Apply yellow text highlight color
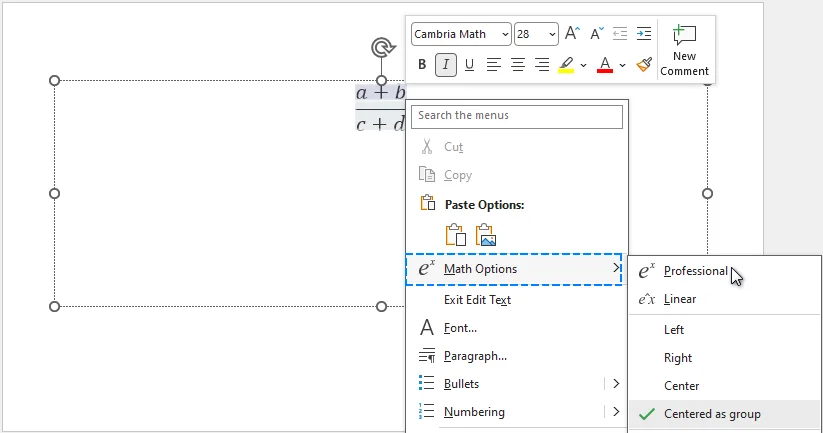Viewport: 823px width, 433px height. (566, 65)
